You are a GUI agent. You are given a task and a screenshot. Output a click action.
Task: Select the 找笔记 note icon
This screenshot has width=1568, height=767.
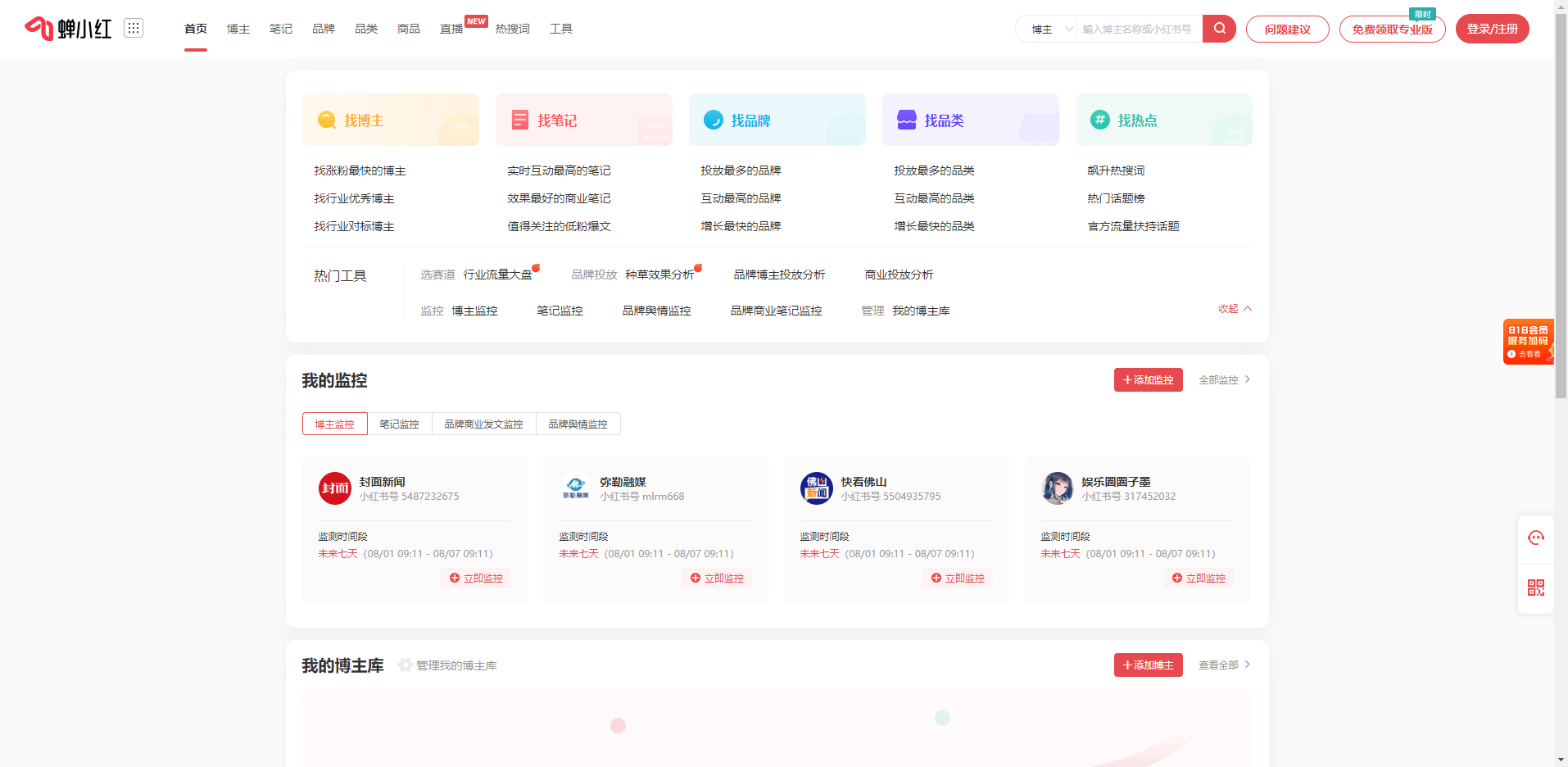click(x=519, y=120)
